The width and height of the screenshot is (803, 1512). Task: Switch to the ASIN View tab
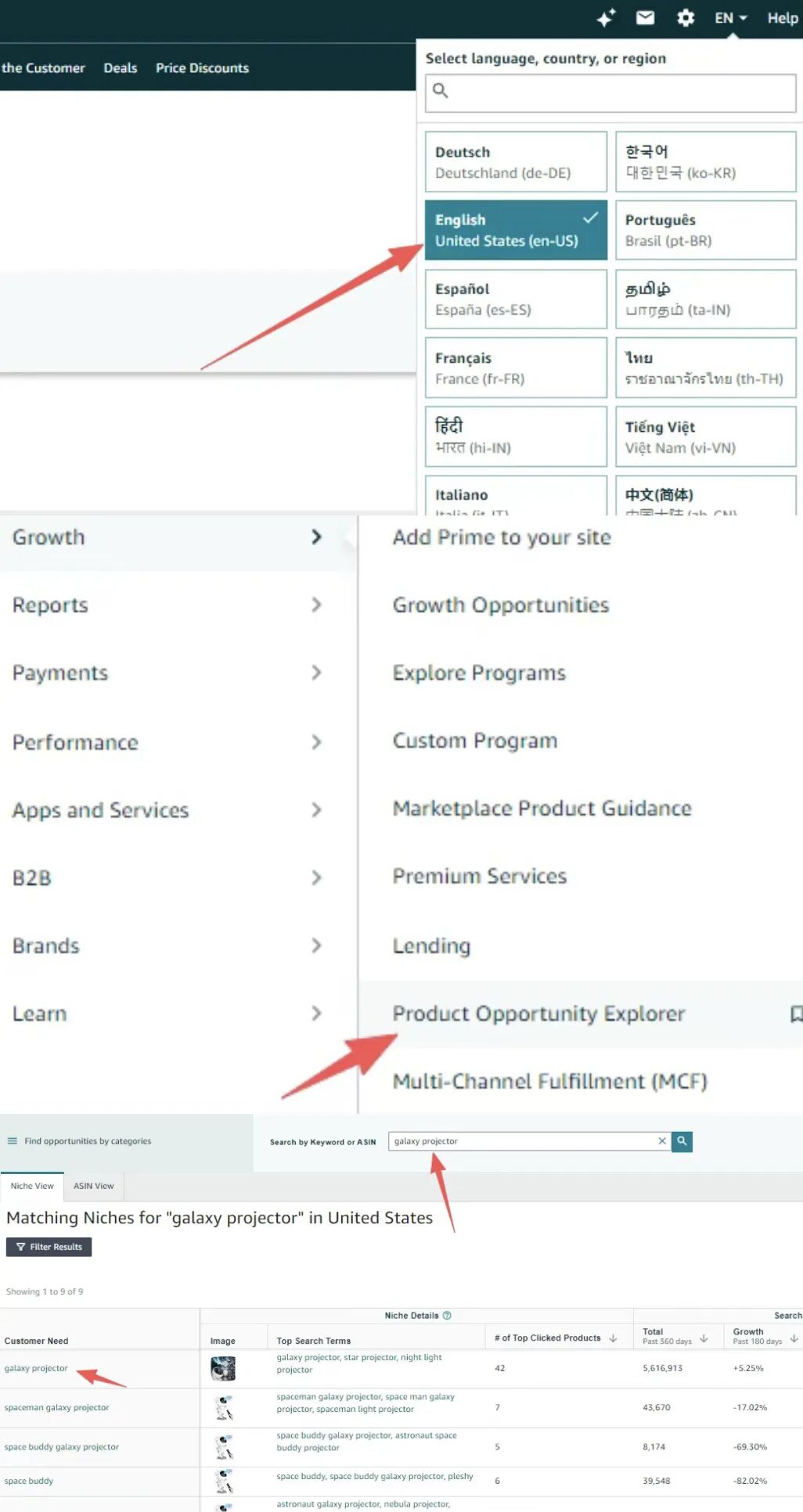(x=93, y=1186)
